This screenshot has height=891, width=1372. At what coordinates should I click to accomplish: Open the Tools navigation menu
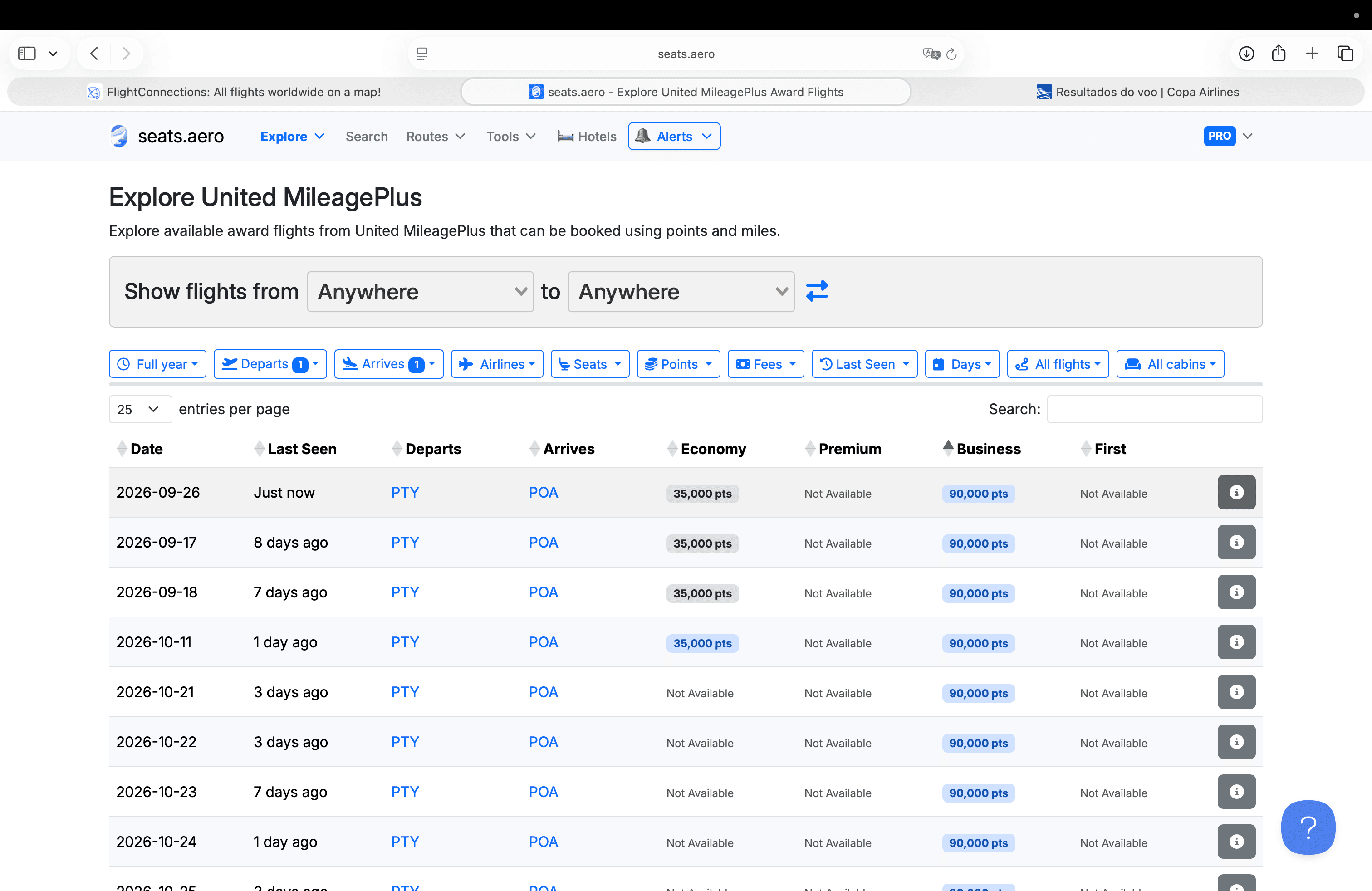point(511,137)
